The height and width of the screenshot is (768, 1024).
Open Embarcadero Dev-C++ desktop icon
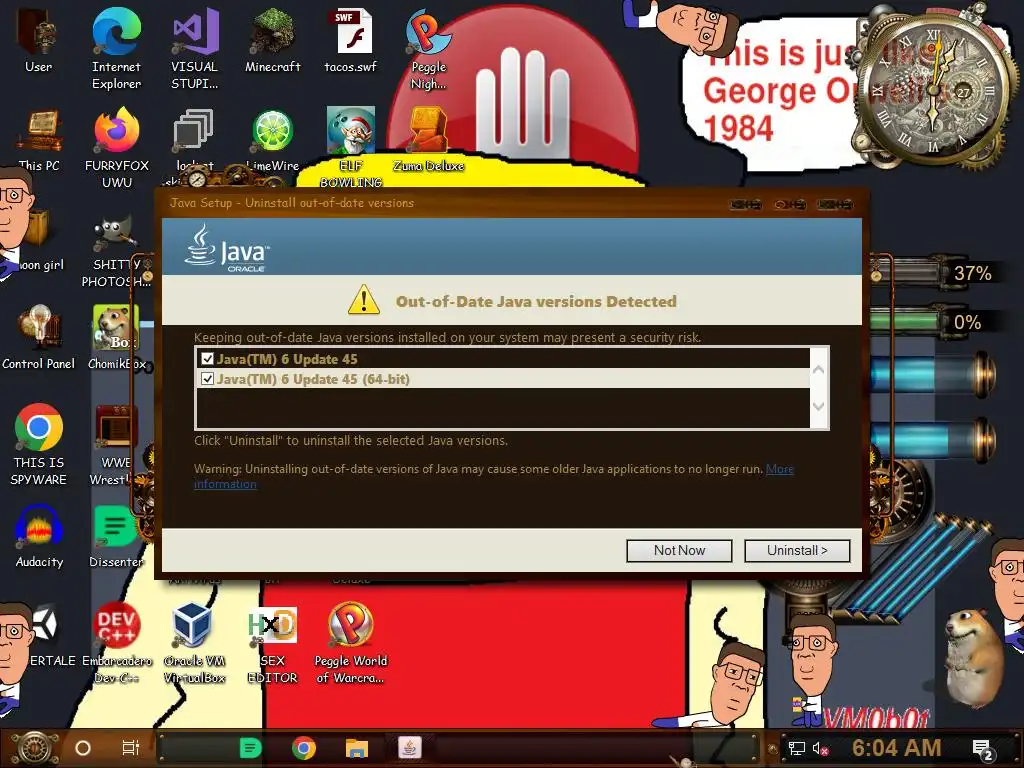click(x=116, y=643)
